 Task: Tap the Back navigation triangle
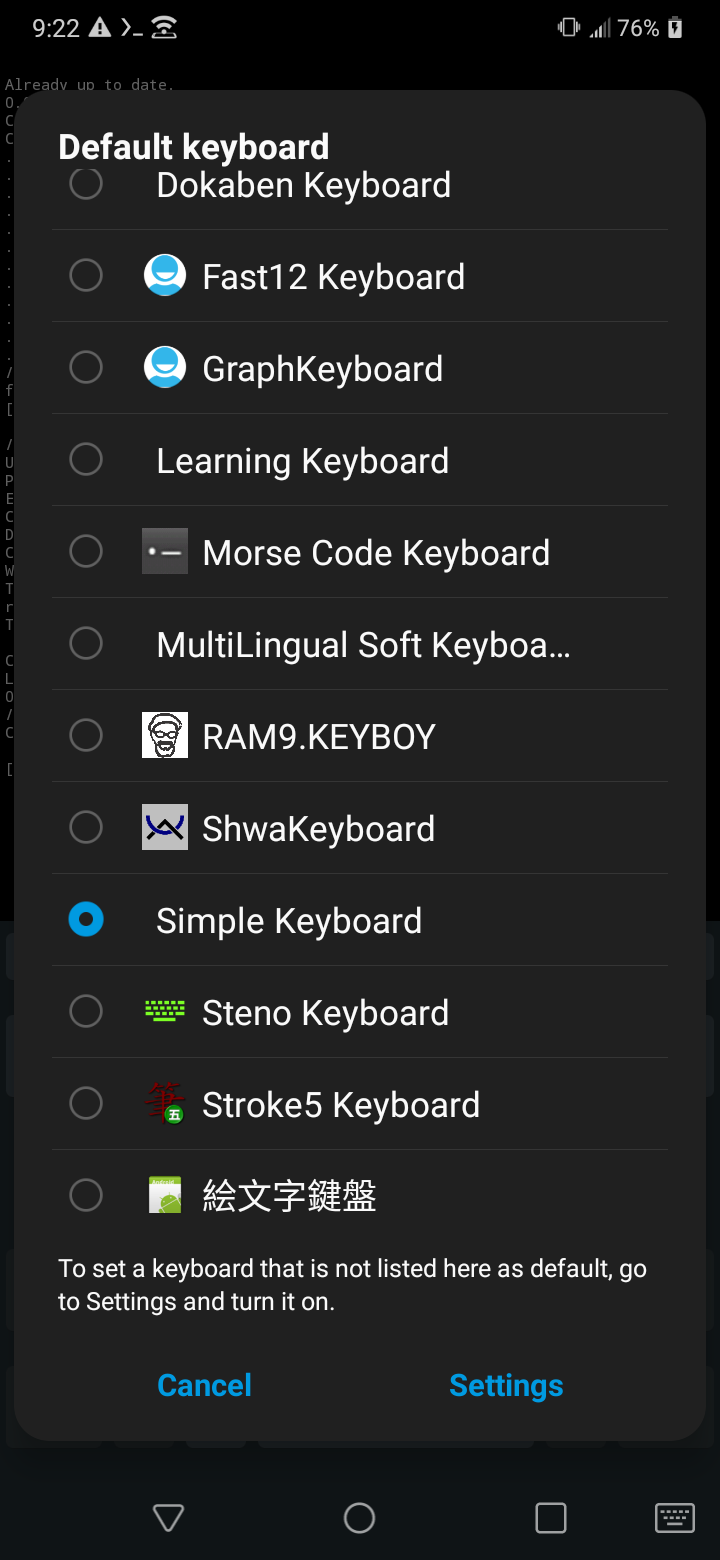click(167, 1517)
